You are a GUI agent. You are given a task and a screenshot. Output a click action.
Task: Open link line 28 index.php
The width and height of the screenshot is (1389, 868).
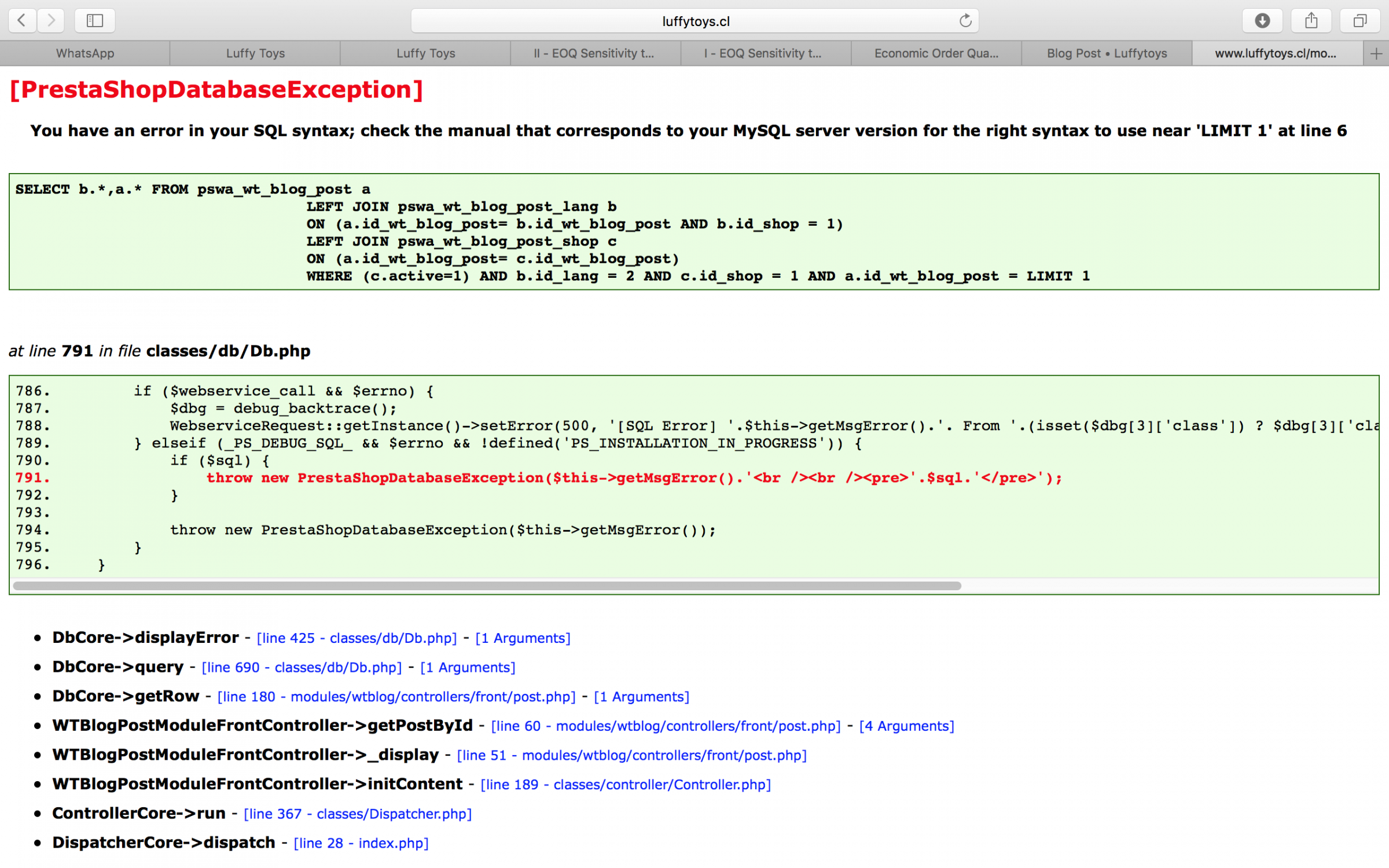[x=361, y=843]
